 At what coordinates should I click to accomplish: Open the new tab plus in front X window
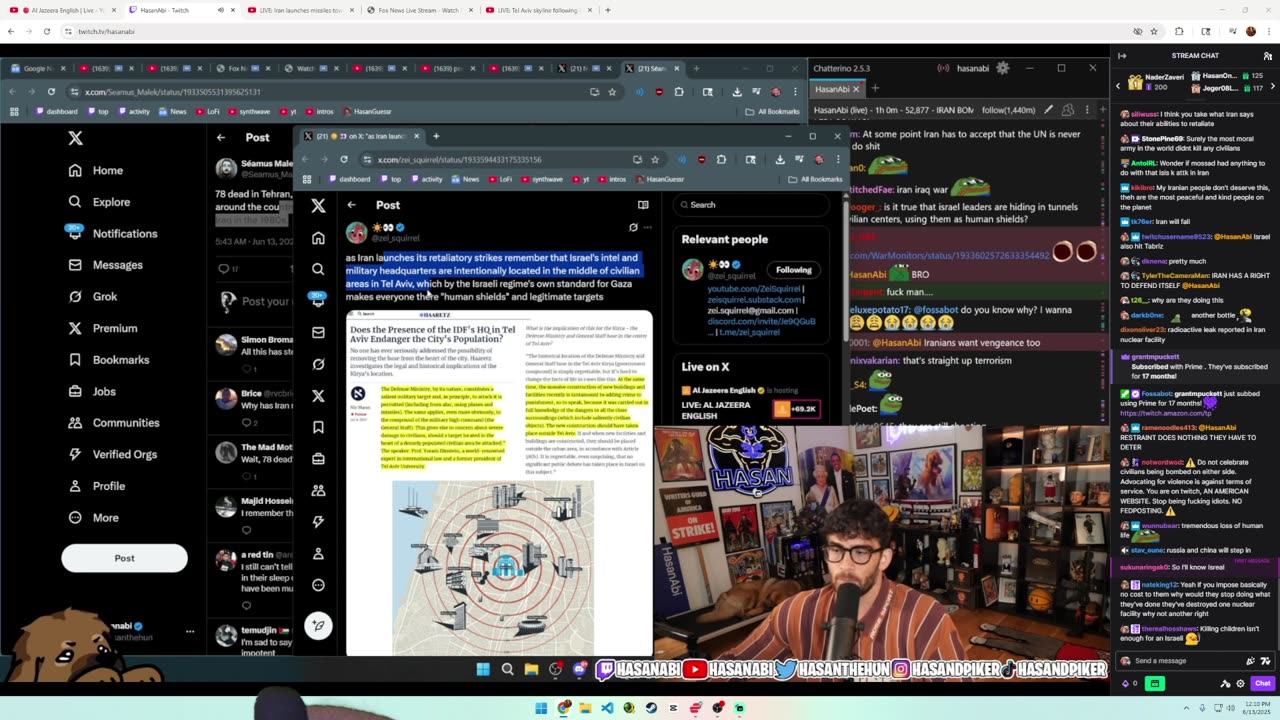click(x=435, y=136)
